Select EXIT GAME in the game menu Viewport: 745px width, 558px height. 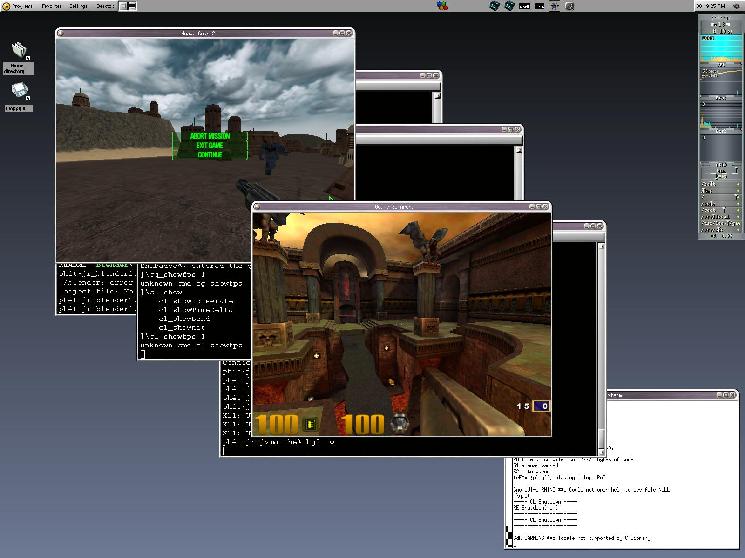coord(210,145)
